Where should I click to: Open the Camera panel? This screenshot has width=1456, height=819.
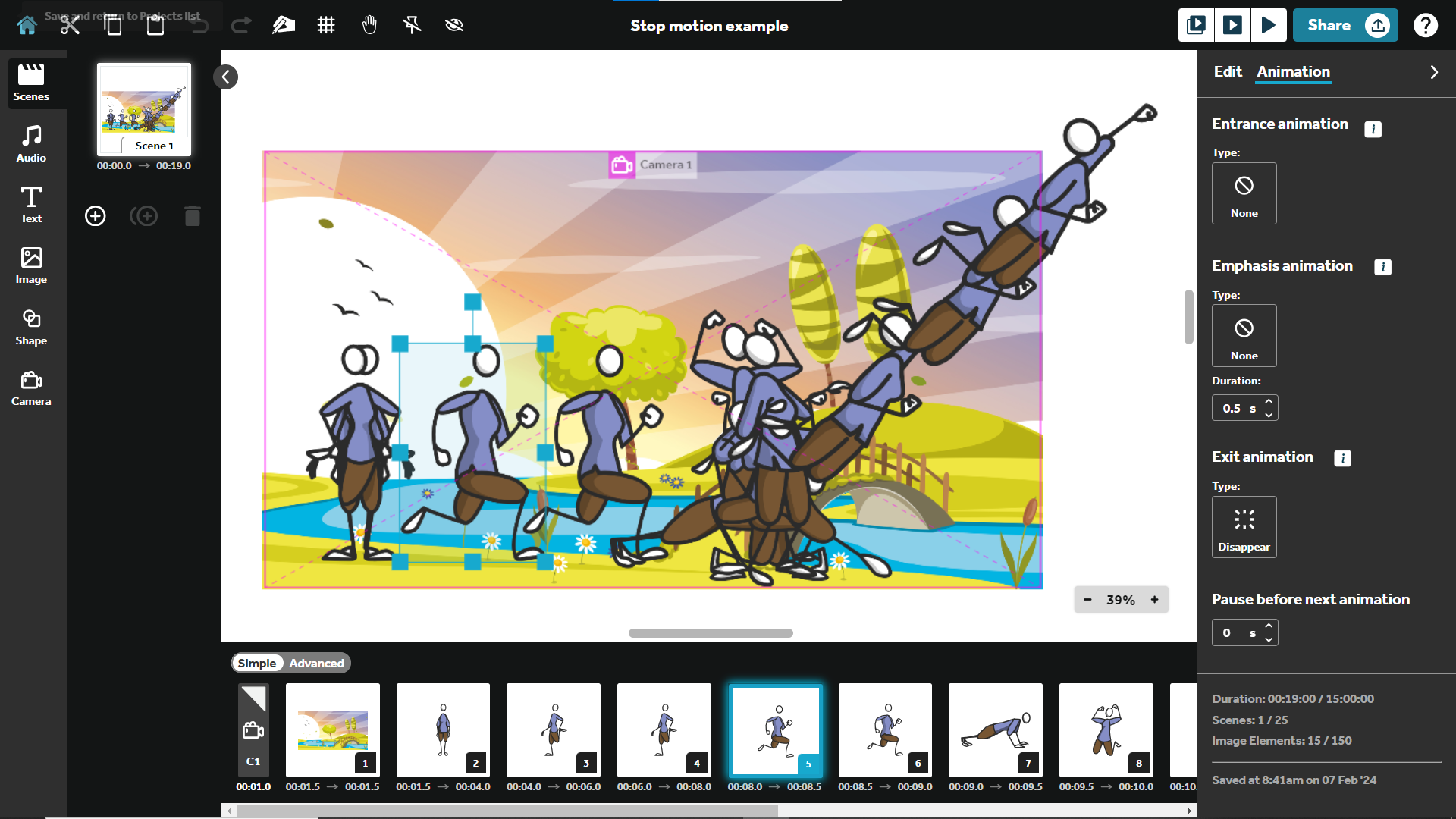tap(31, 388)
